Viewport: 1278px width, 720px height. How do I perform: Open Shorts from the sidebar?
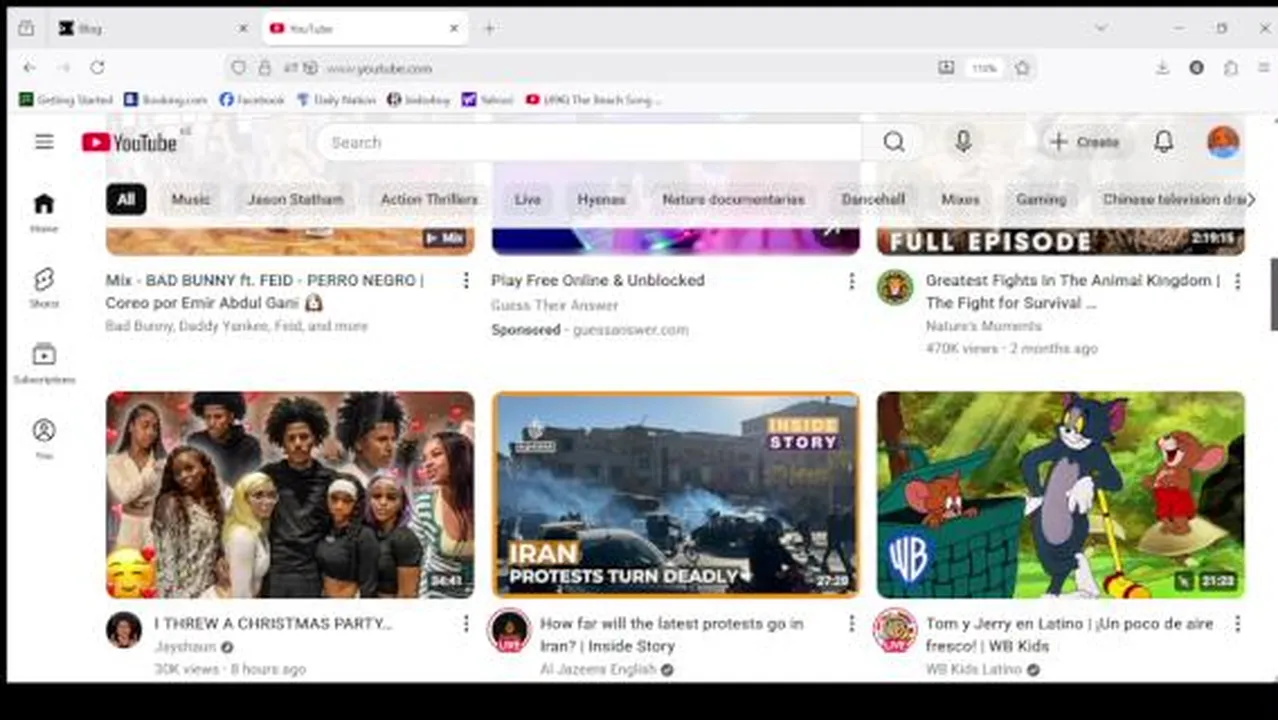44,288
